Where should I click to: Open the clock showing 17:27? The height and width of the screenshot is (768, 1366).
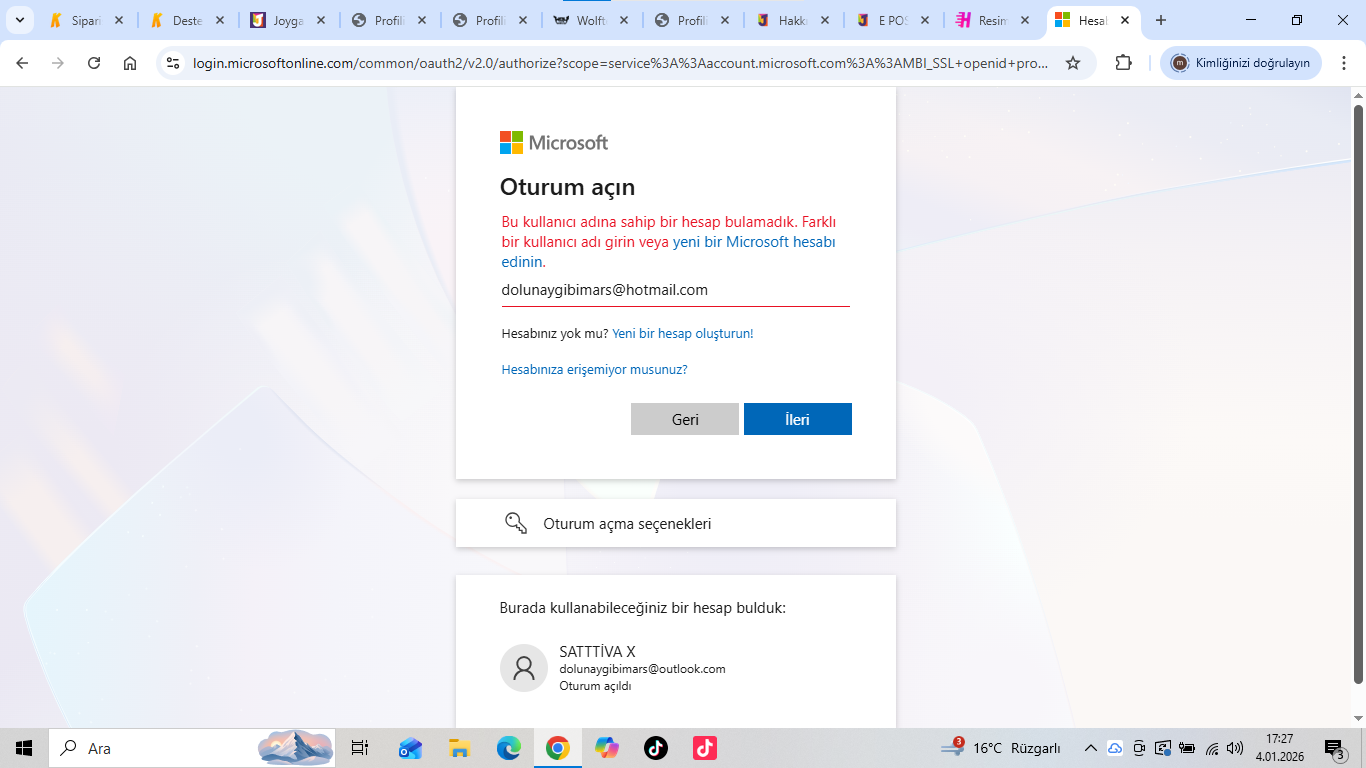point(1280,748)
